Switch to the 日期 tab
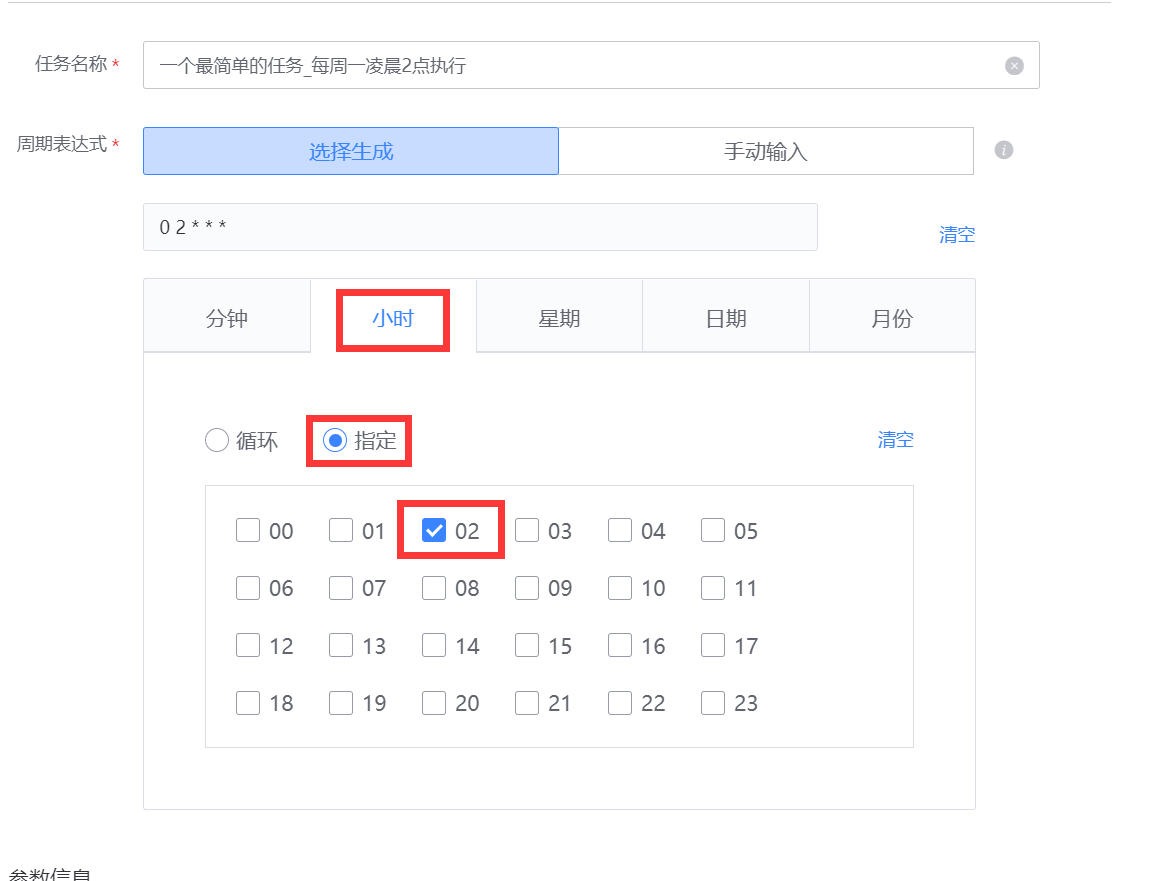The image size is (1153, 881). pyautogui.click(x=725, y=315)
